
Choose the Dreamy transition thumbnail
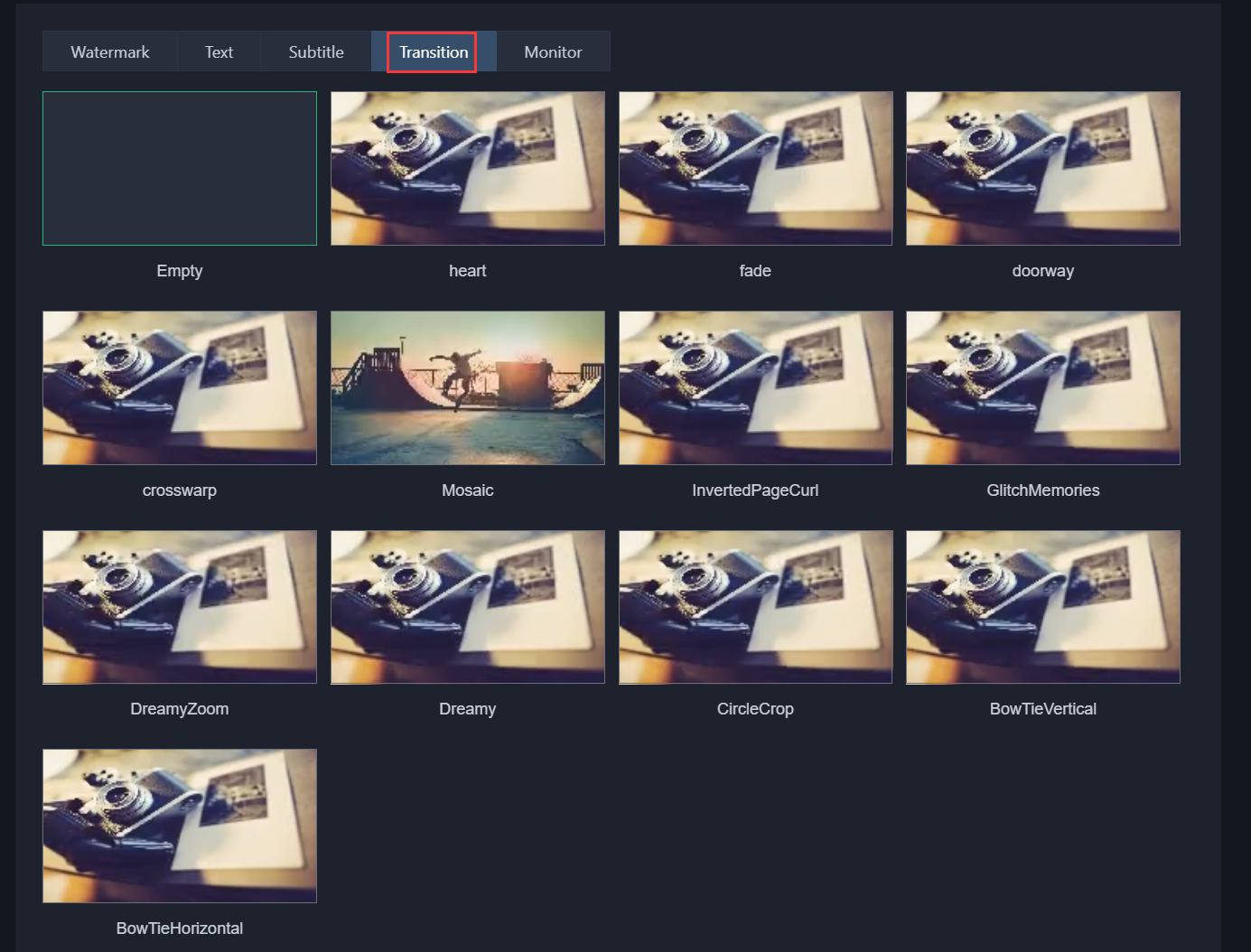point(468,607)
